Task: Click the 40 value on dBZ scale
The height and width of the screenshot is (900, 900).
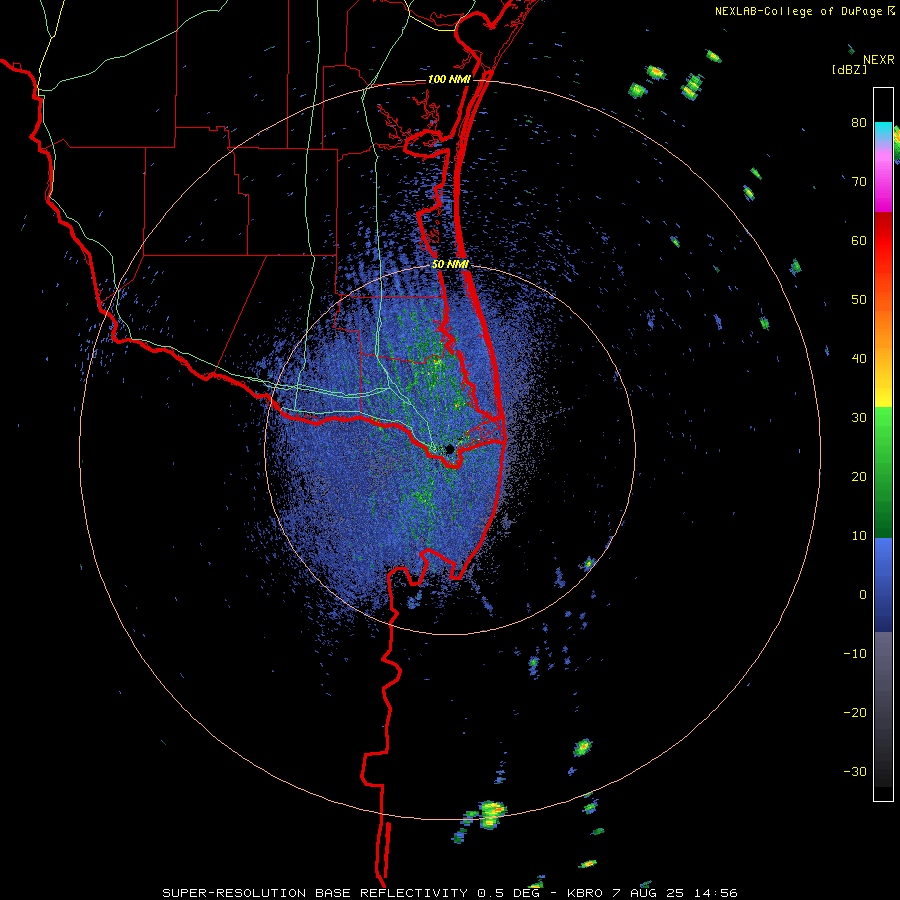Action: 859,359
